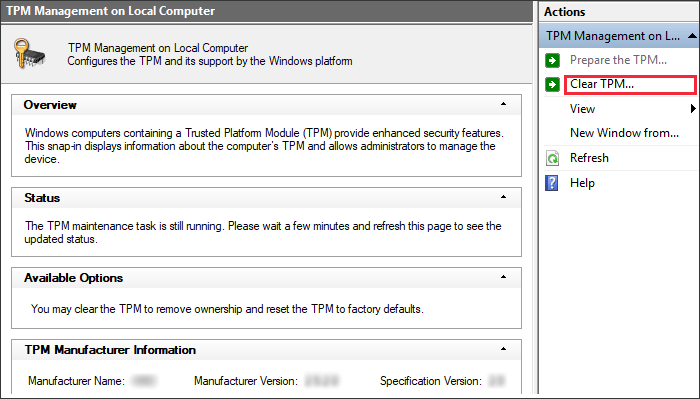This screenshot has width=700, height=399.
Task: Click the green arrow icon beside Clear TPM
Action: (552, 84)
